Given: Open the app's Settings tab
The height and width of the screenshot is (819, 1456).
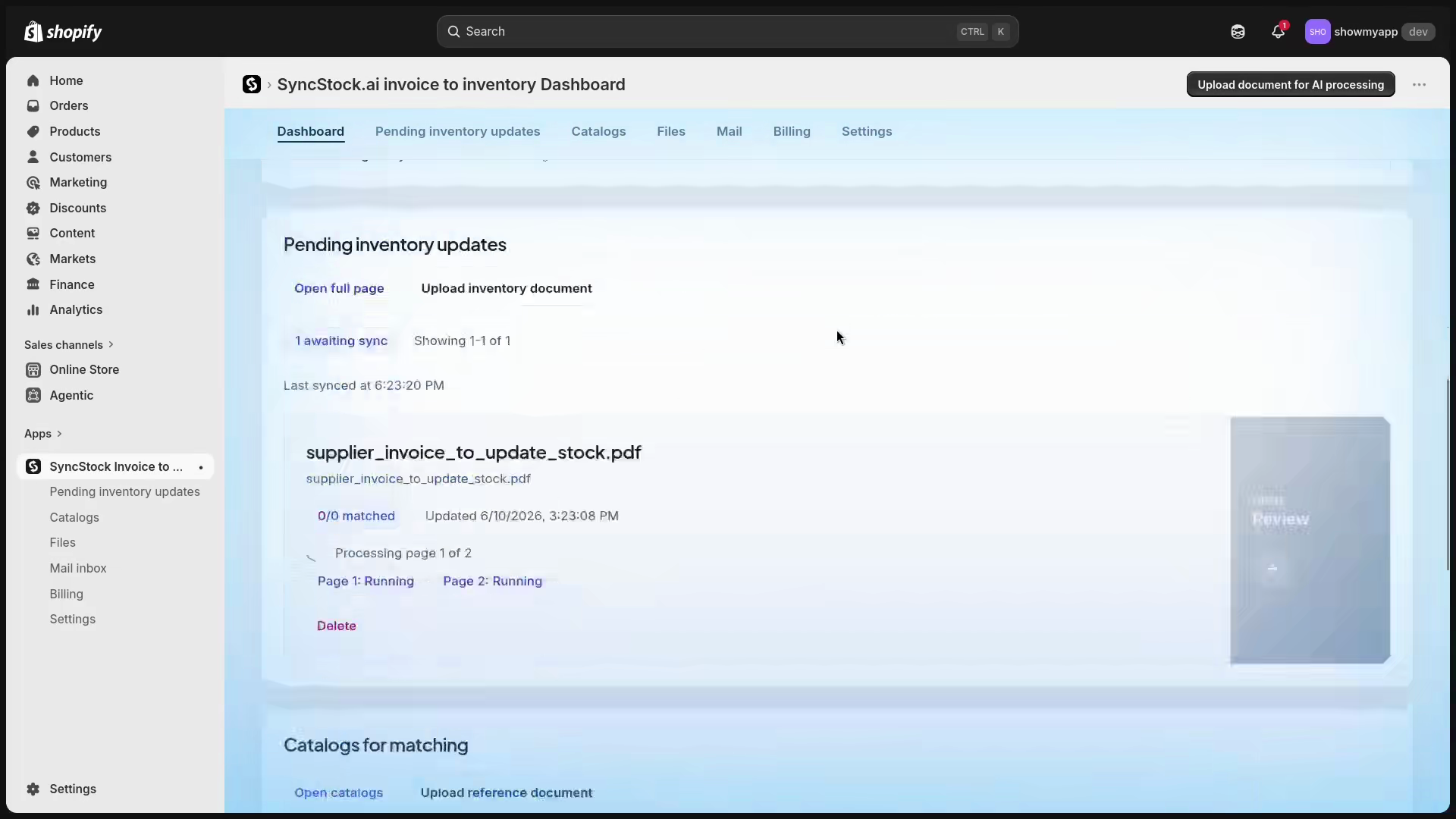Looking at the screenshot, I should (x=866, y=131).
